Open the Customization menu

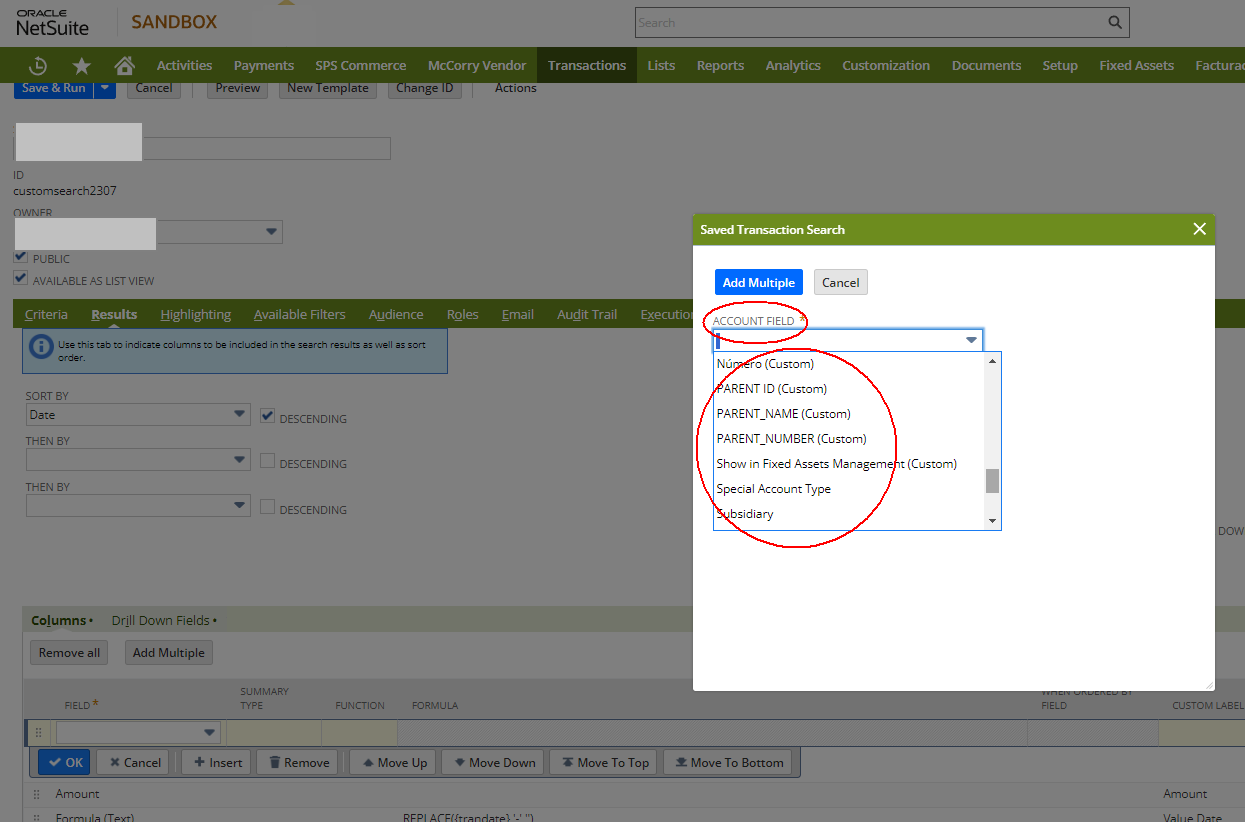(x=886, y=66)
